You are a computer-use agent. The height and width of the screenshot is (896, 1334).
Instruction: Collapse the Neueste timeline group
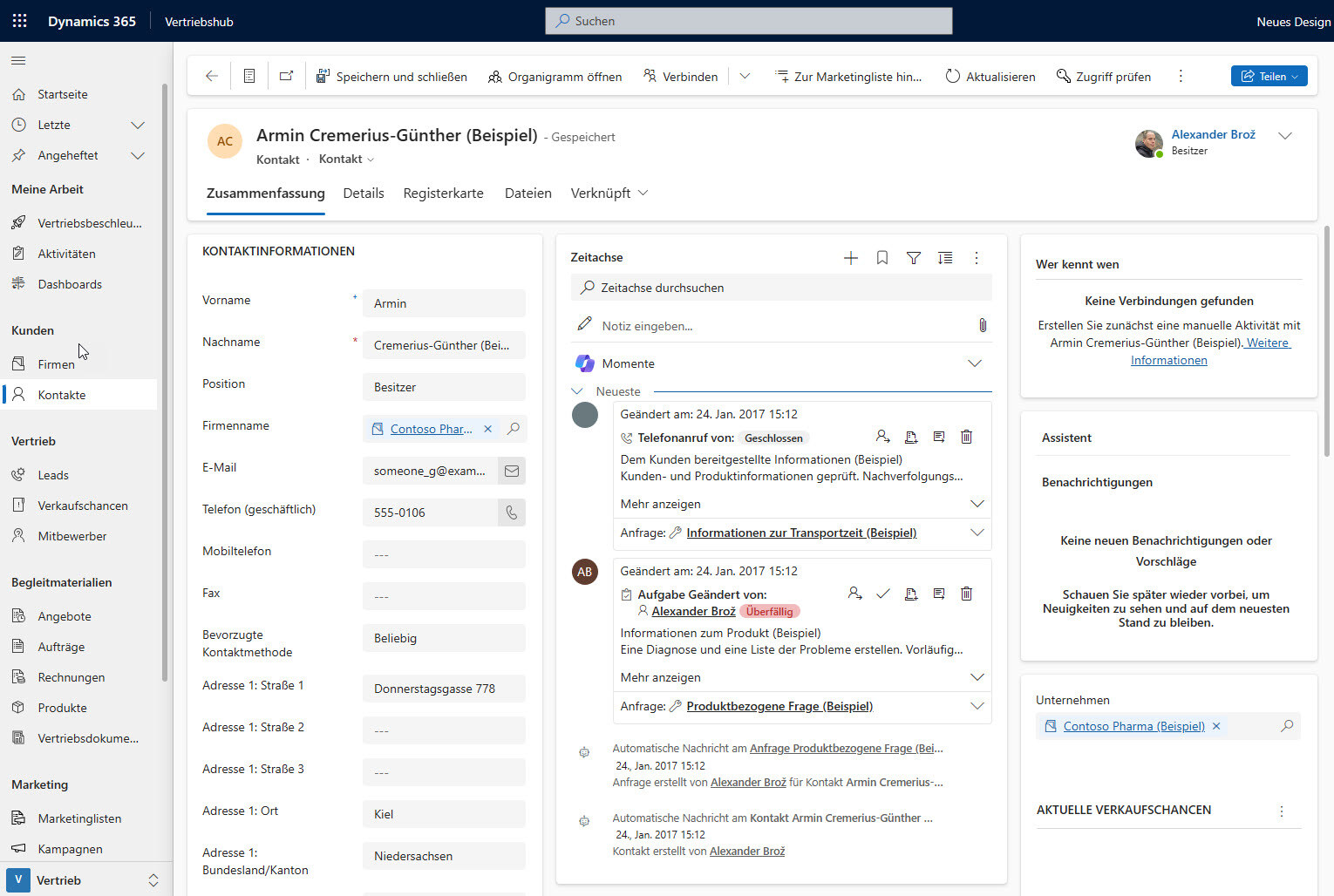point(577,392)
